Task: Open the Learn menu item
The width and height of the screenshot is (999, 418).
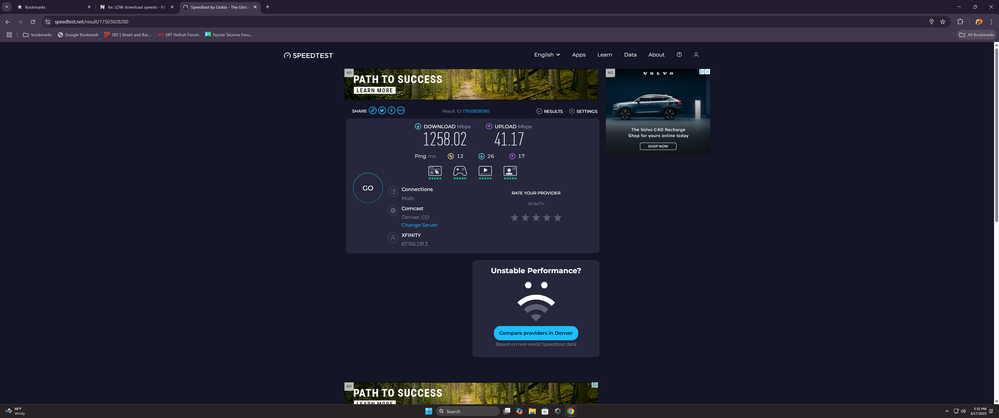Action: point(605,55)
